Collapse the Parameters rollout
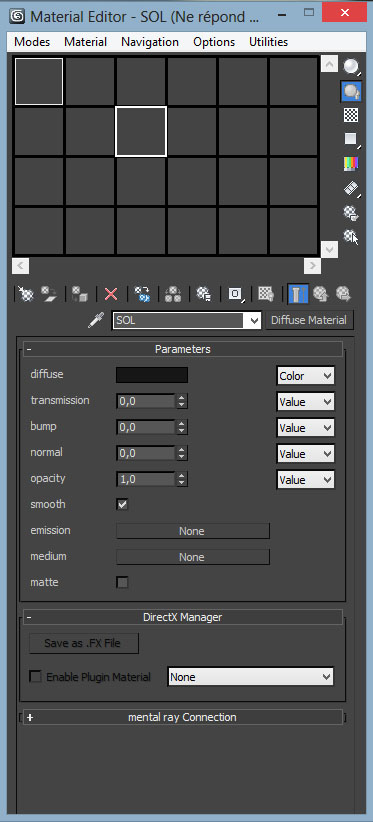 point(182,349)
